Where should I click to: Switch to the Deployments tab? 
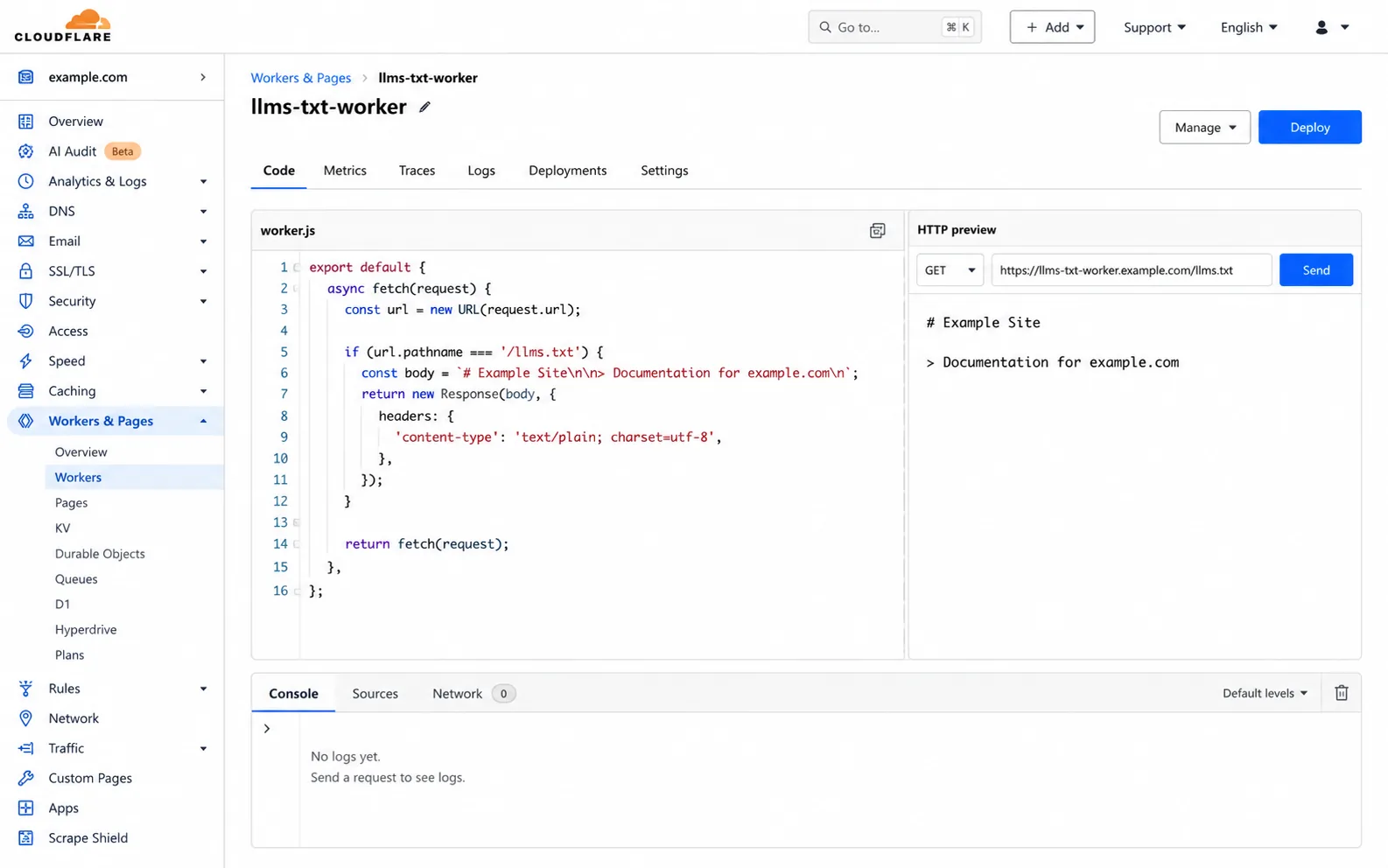(567, 171)
